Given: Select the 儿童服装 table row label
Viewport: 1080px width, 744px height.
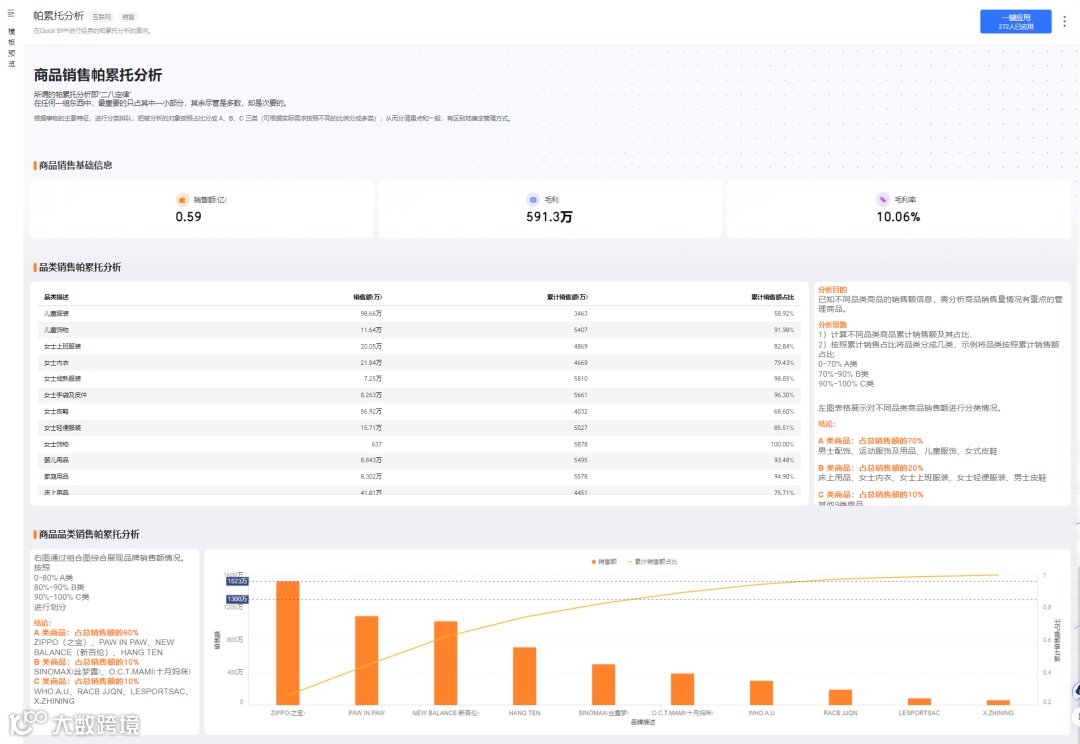Looking at the screenshot, I should pyautogui.click(x=56, y=313).
